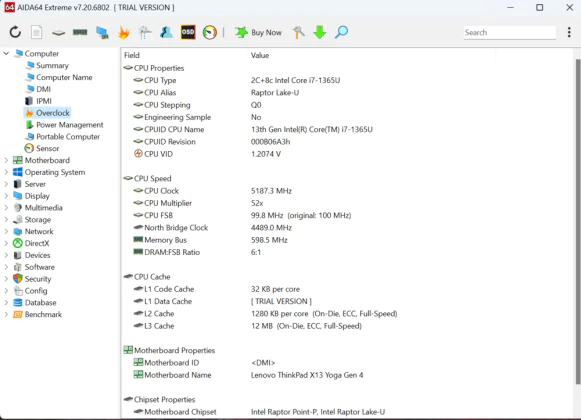
Task: Click the green download arrow icon
Action: pyautogui.click(x=319, y=32)
